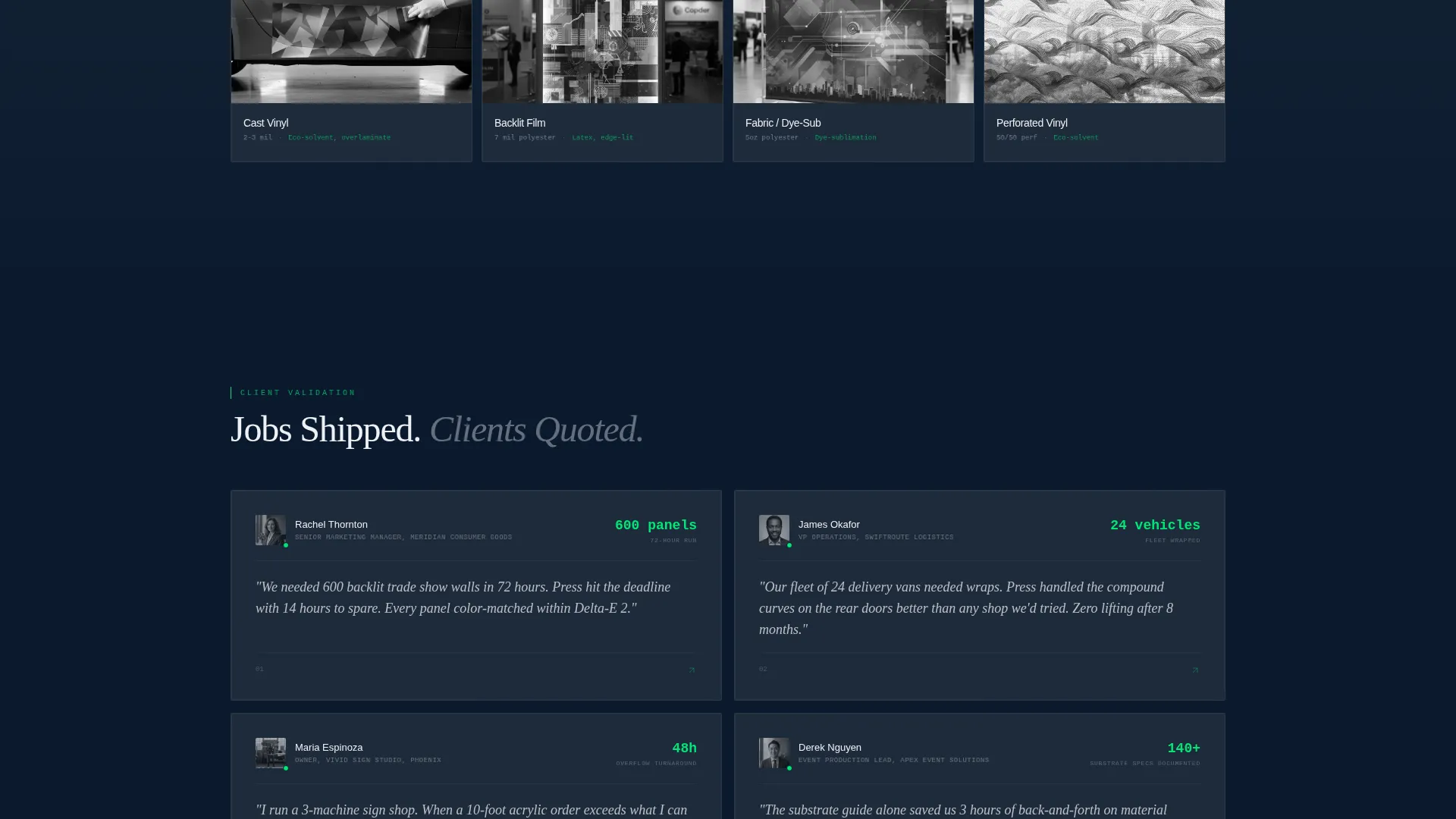
Task: Click Derek Nguyen's avatar photo
Action: (x=774, y=753)
